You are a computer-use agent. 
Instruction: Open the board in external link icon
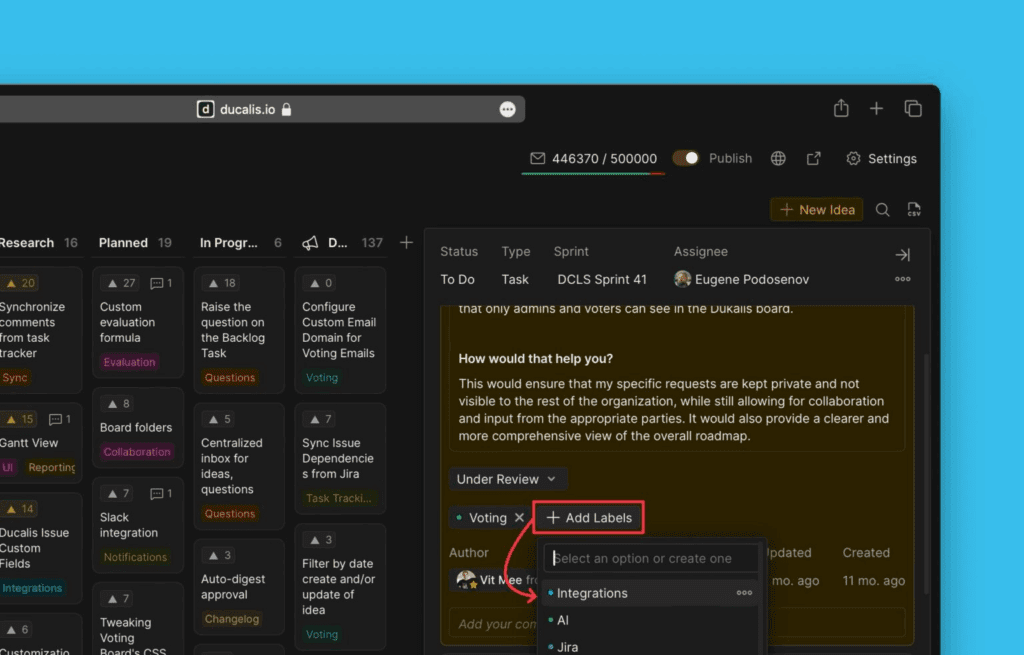click(814, 158)
